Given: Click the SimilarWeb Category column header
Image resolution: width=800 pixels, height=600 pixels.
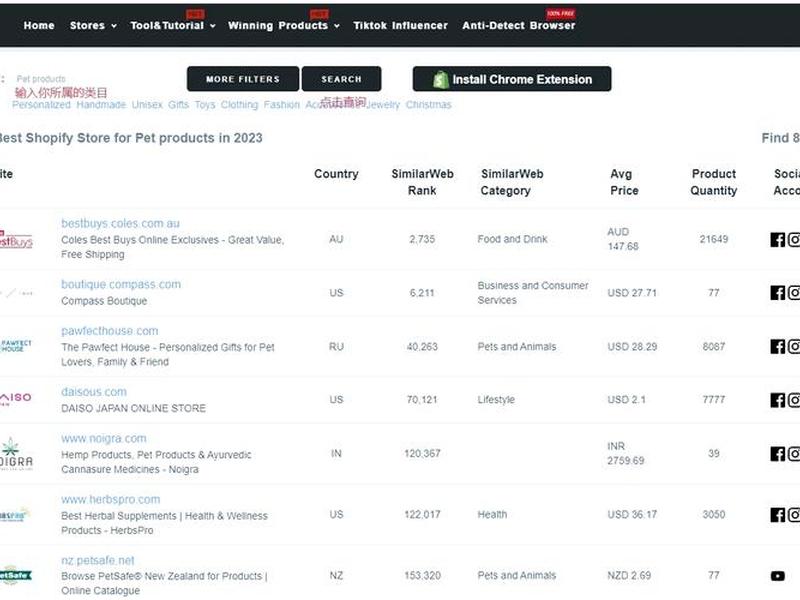Looking at the screenshot, I should coord(512,182).
